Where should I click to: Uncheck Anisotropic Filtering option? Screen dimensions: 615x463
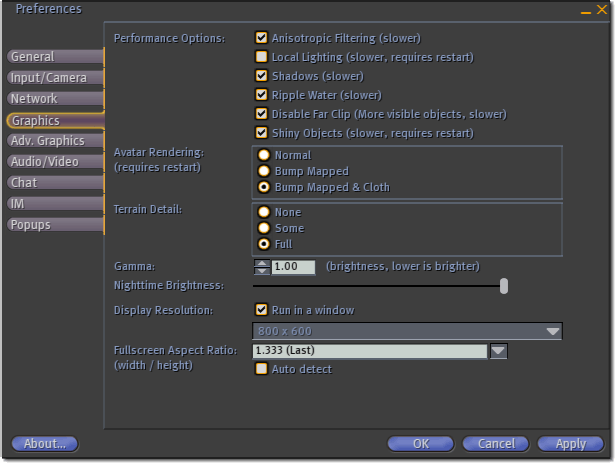coord(261,38)
